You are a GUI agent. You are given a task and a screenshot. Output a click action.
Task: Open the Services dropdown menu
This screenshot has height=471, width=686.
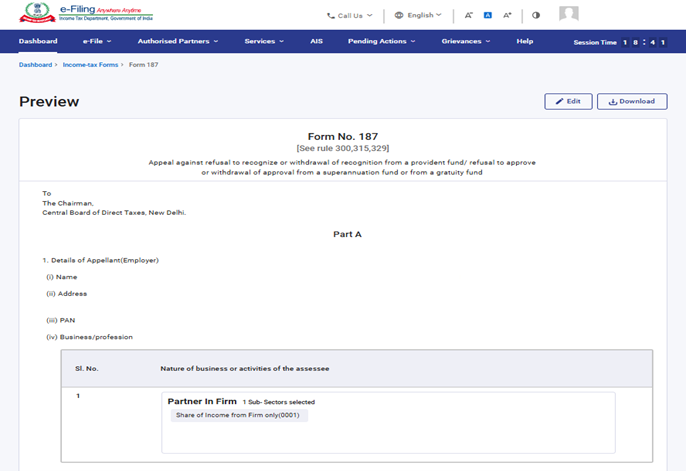pos(264,42)
